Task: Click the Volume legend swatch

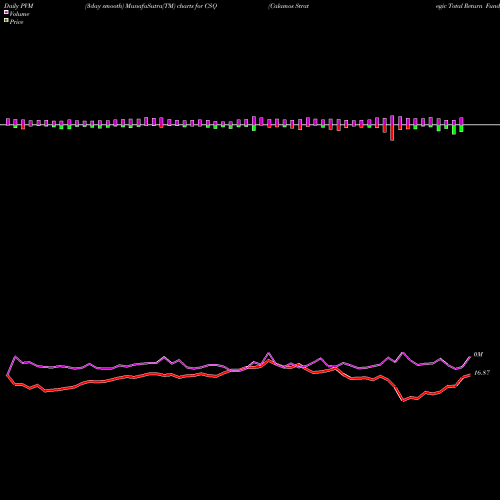Action: tap(6, 12)
